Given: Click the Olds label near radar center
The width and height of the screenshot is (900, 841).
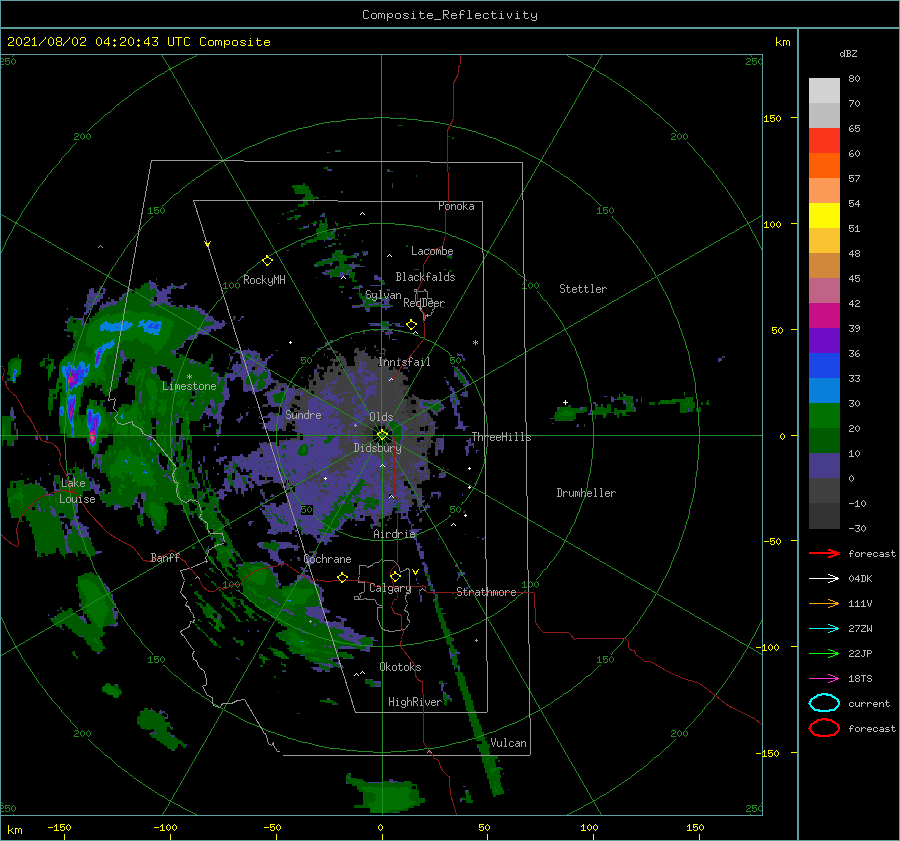Looking at the screenshot, I should (x=381, y=417).
